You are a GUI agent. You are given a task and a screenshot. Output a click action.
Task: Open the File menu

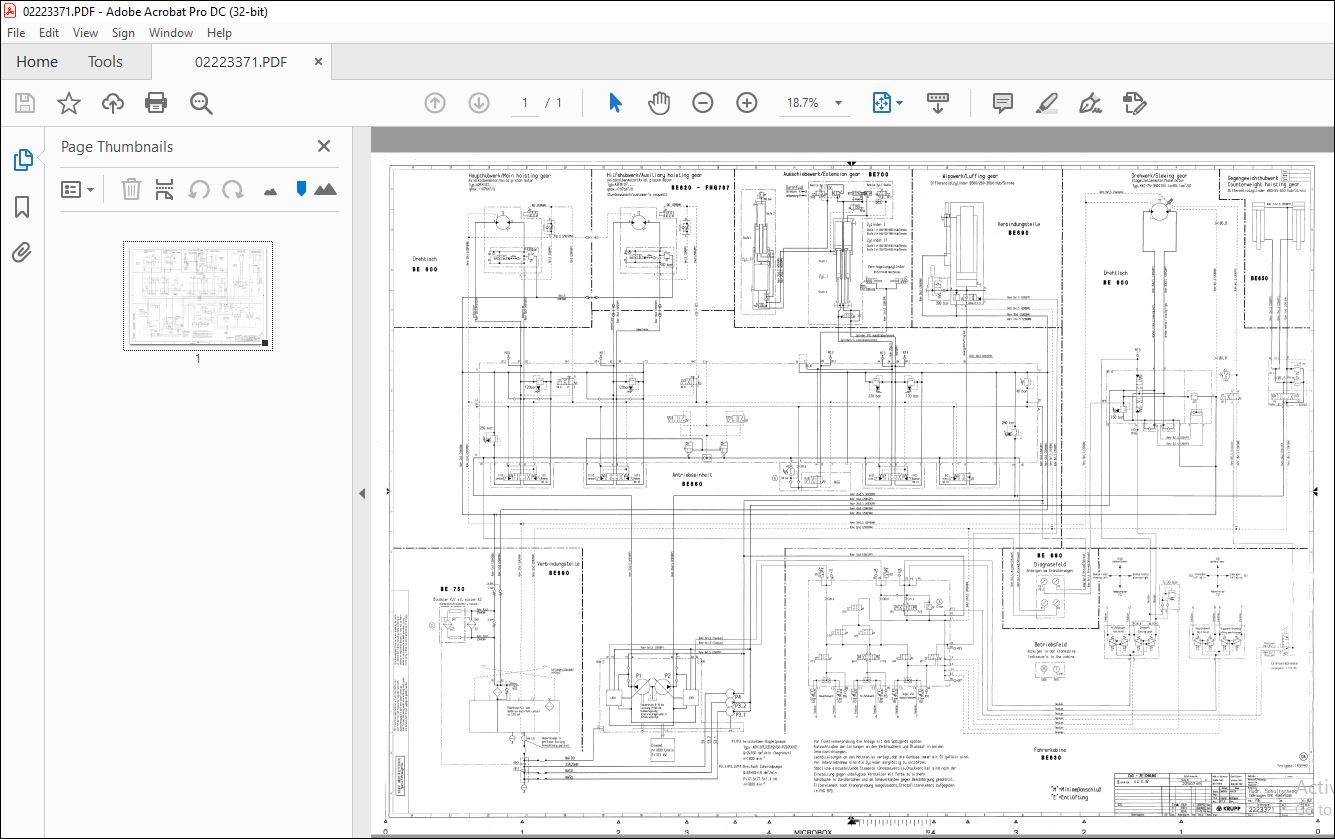tap(16, 33)
